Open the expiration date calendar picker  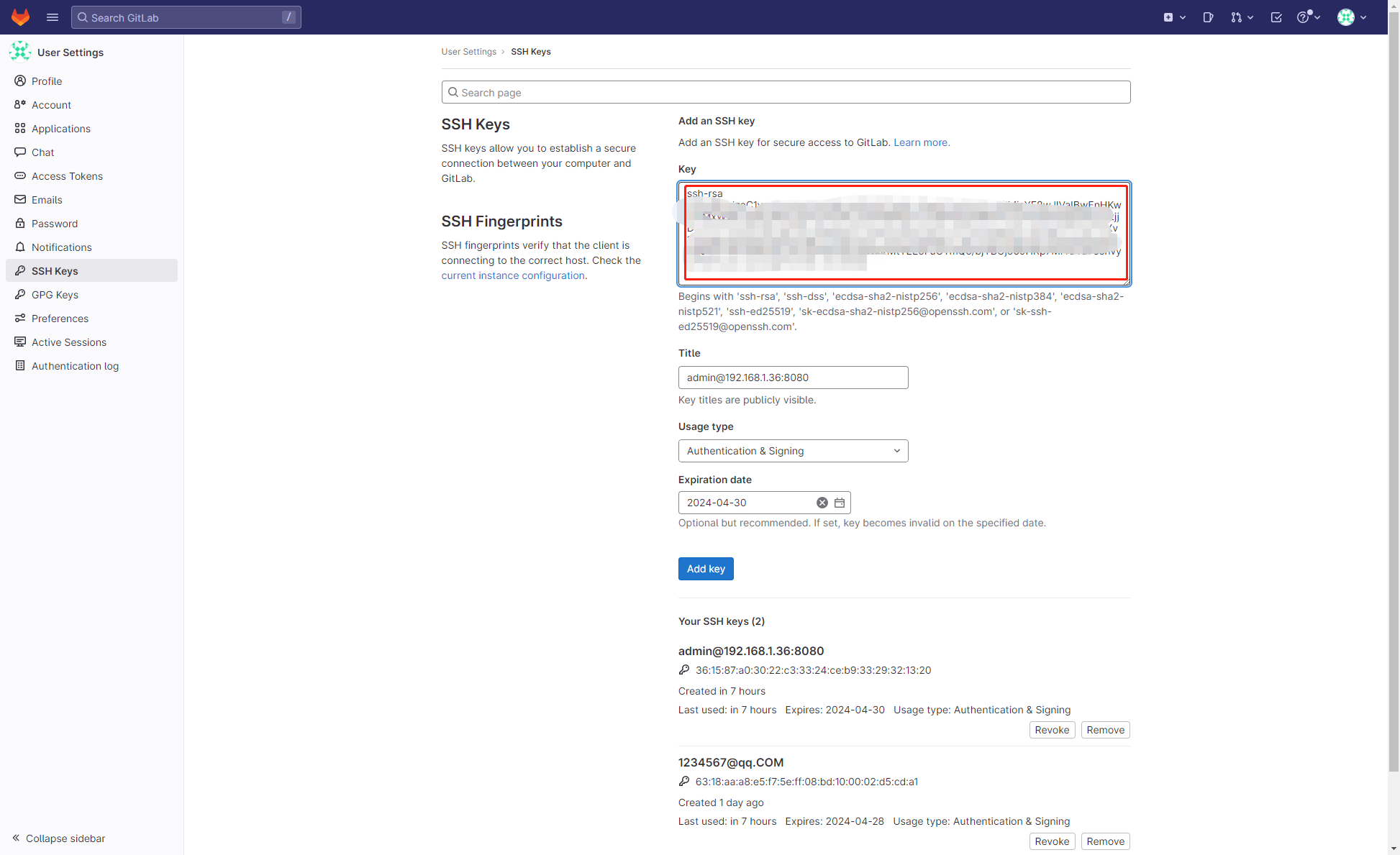[x=840, y=503]
